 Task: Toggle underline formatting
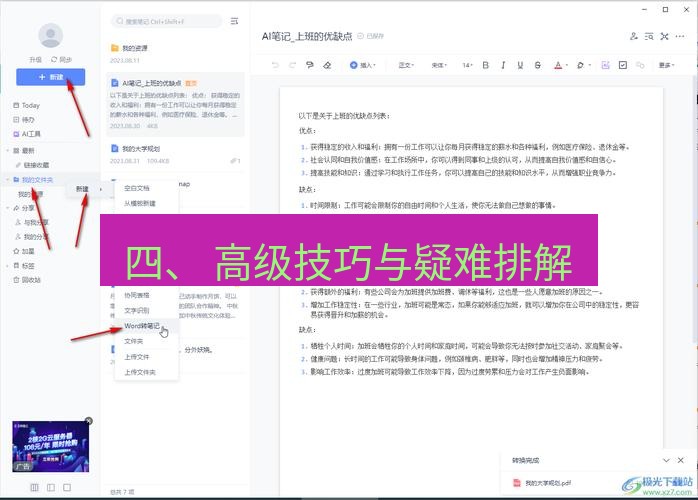pyautogui.click(x=520, y=65)
